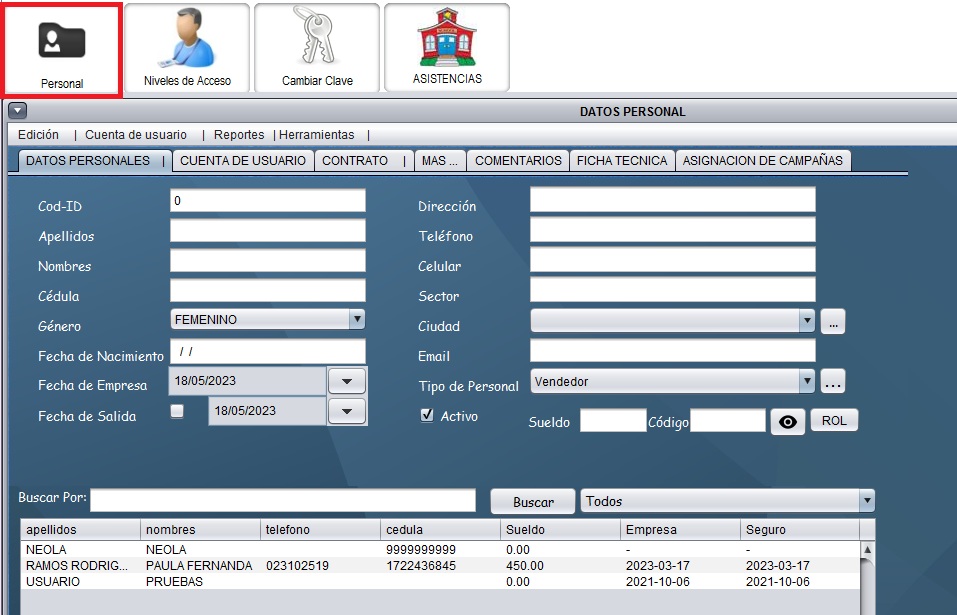The height and width of the screenshot is (615, 957).
Task: Open the Fecha de Empresa date picker
Action: click(x=347, y=382)
